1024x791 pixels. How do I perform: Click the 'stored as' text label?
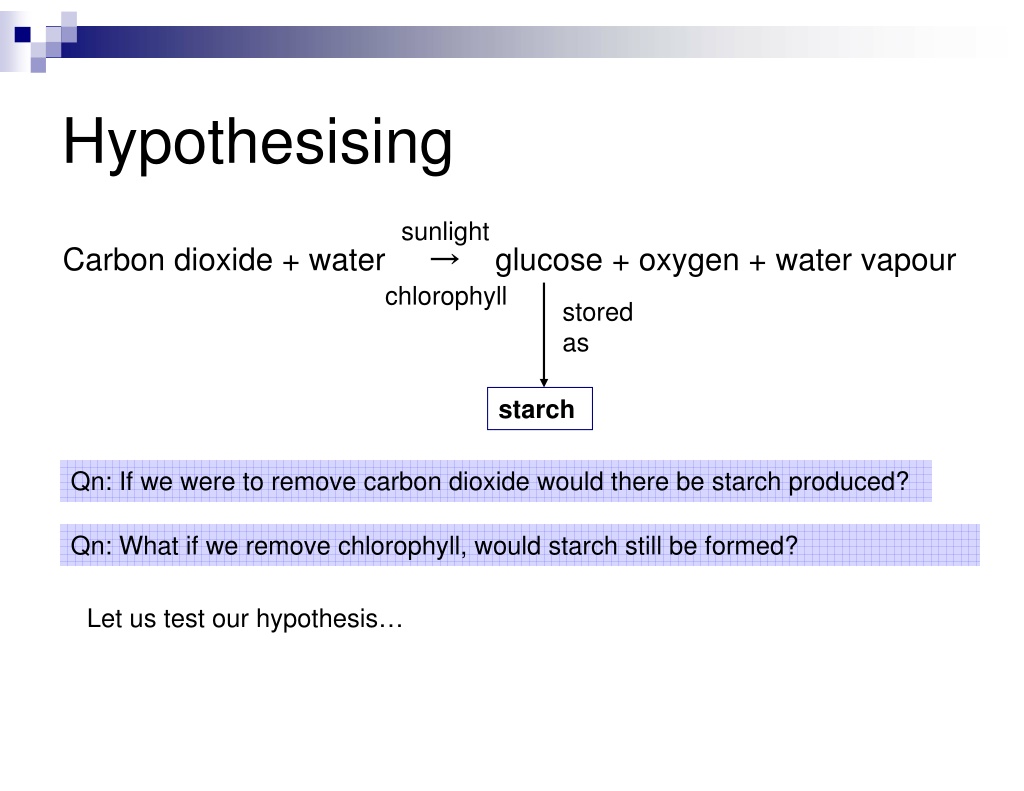pos(597,328)
